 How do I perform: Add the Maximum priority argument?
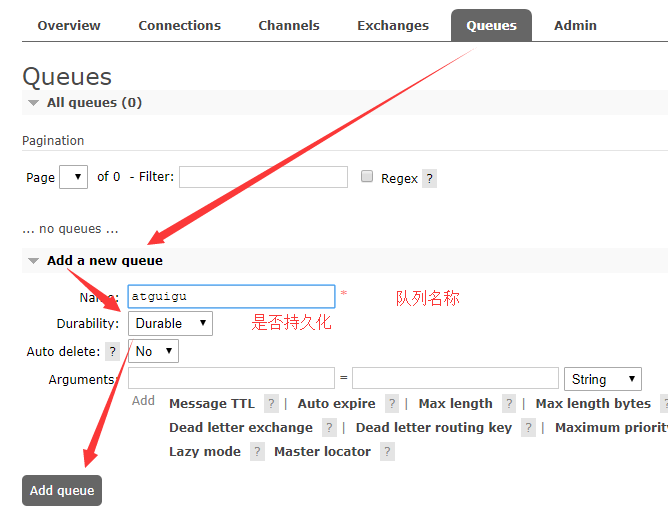(x=611, y=427)
